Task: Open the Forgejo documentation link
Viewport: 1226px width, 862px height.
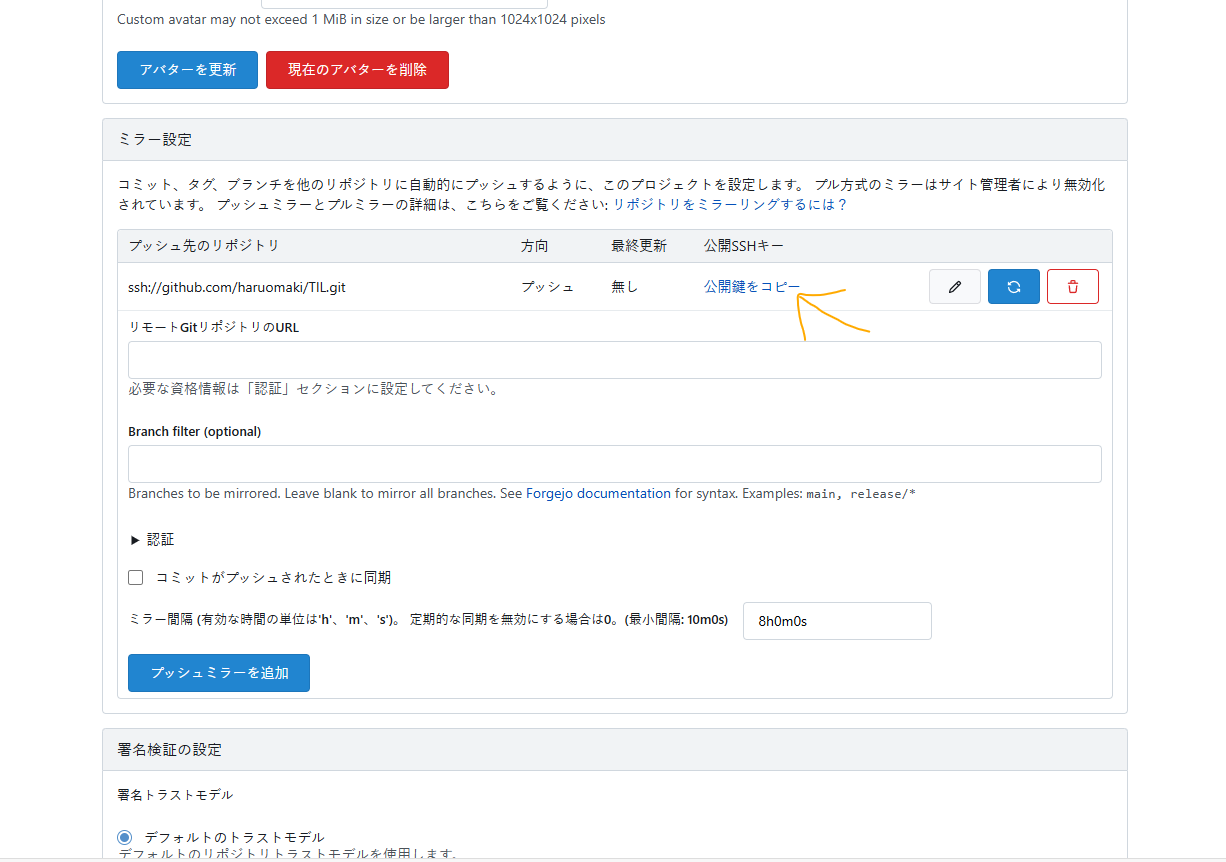Action: tap(598, 494)
